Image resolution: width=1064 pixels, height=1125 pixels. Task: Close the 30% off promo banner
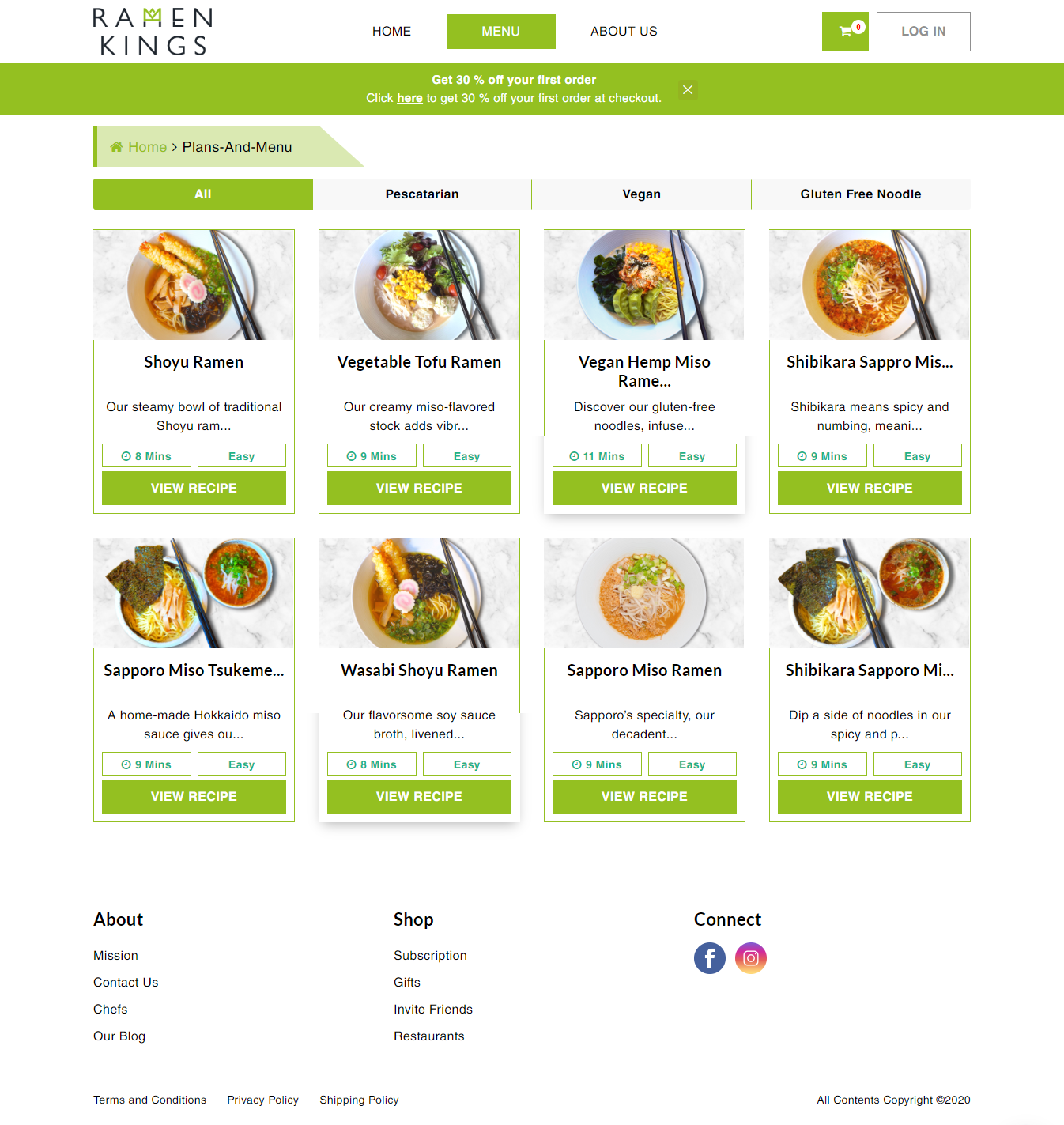pyautogui.click(x=688, y=89)
